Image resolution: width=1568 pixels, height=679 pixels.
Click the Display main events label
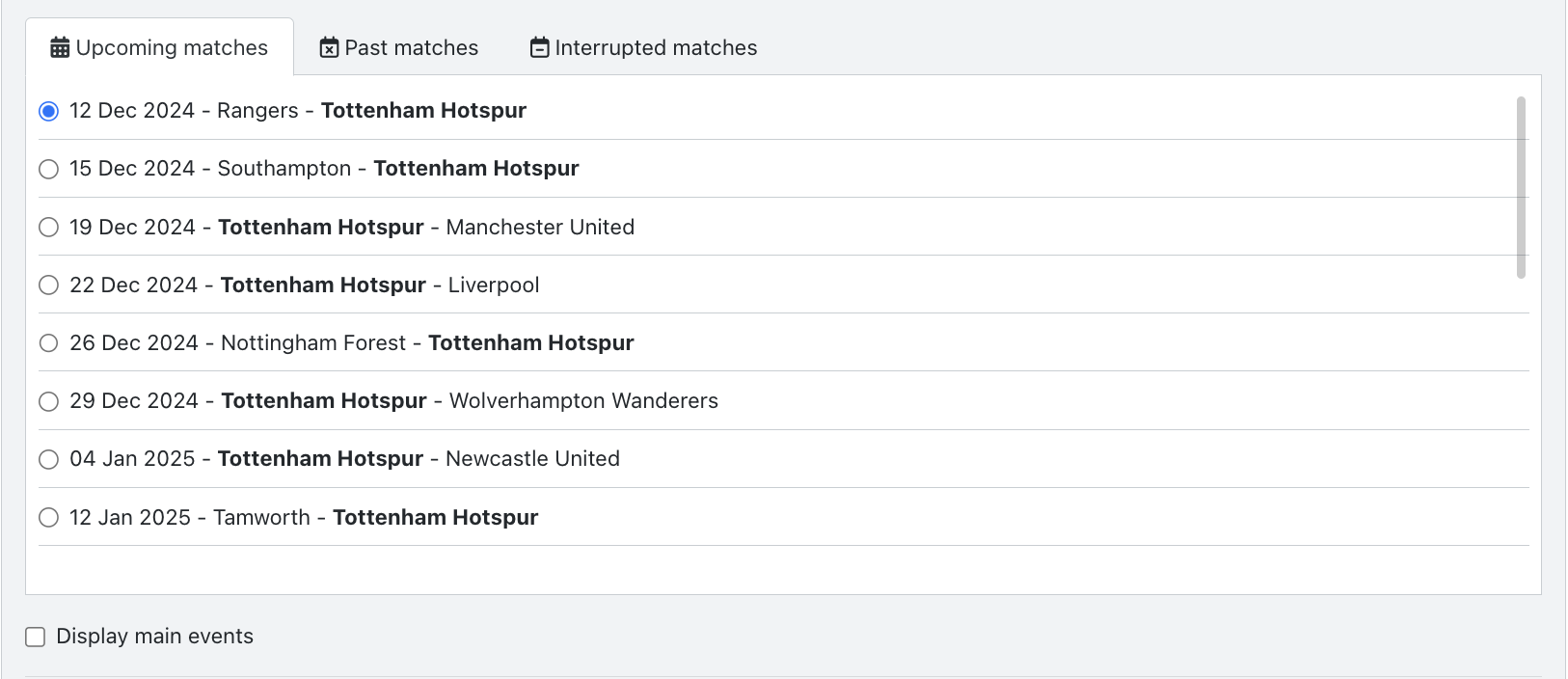tap(154, 636)
